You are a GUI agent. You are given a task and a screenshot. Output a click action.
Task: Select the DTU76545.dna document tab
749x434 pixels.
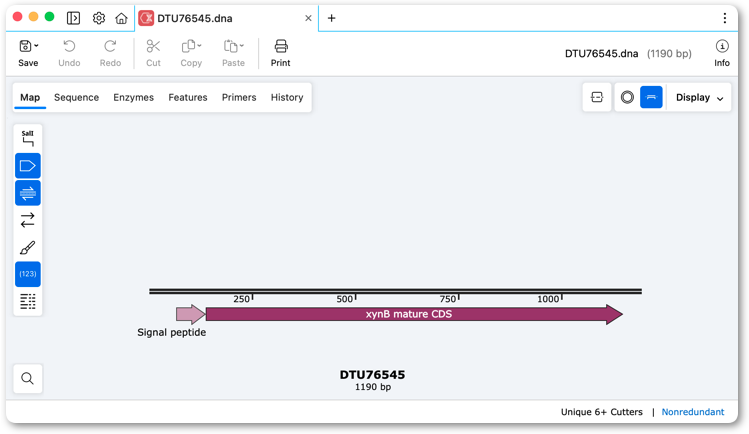[226, 18]
